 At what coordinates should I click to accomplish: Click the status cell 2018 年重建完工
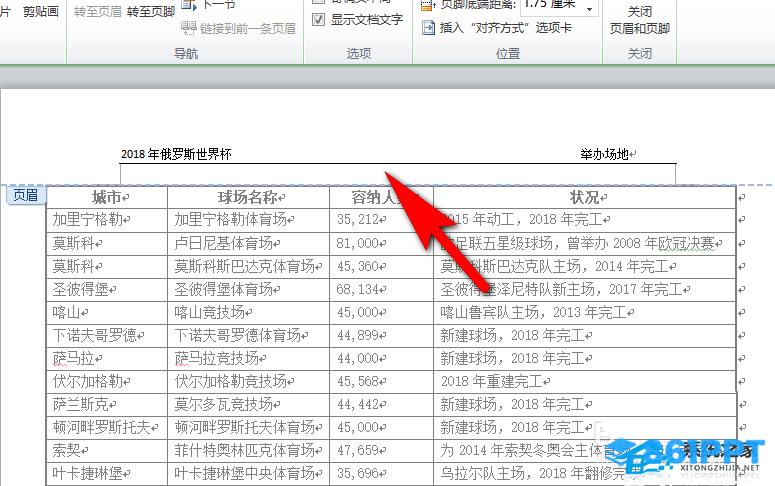coord(585,382)
